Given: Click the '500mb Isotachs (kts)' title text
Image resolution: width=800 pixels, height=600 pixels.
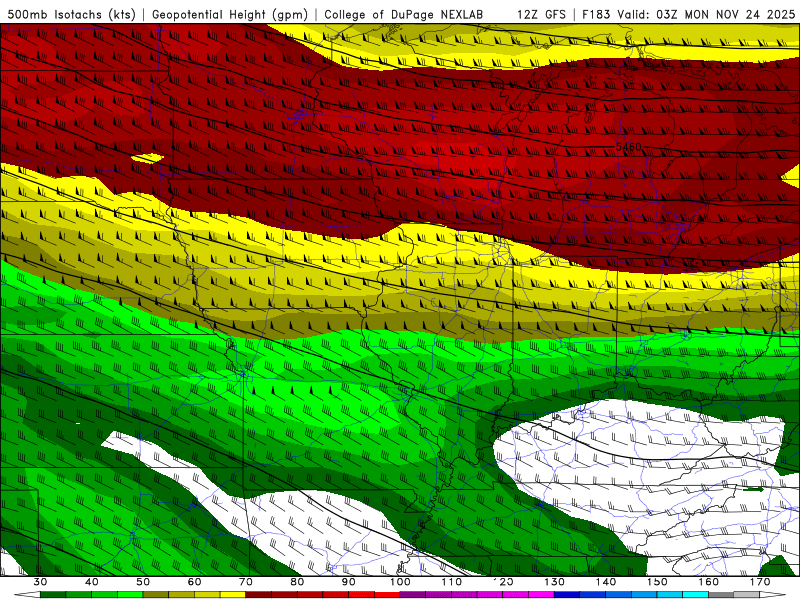Looking at the screenshot, I should click(x=71, y=14).
